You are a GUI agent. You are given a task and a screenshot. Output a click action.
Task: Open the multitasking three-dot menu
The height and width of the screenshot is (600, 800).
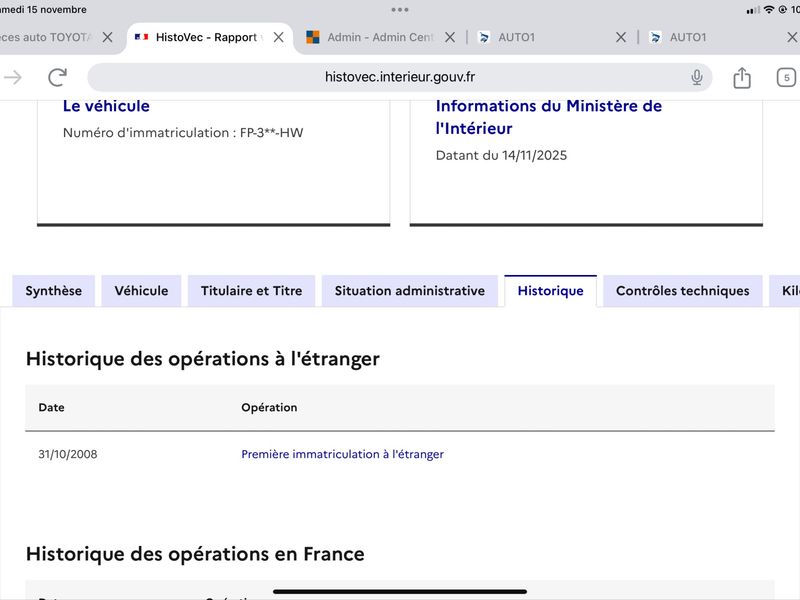pos(400,9)
